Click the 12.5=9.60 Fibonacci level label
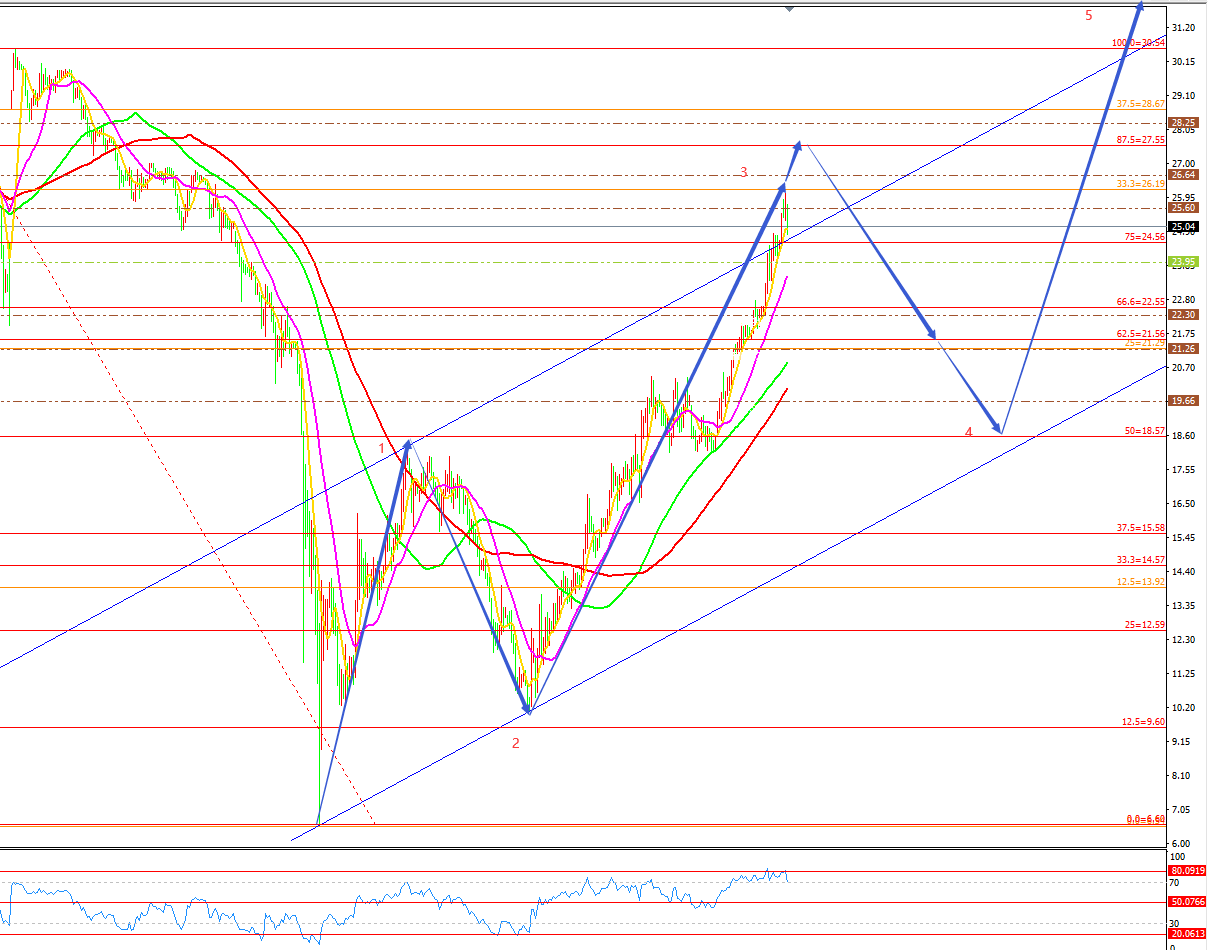This screenshot has height=950, width=1208. (x=1141, y=721)
